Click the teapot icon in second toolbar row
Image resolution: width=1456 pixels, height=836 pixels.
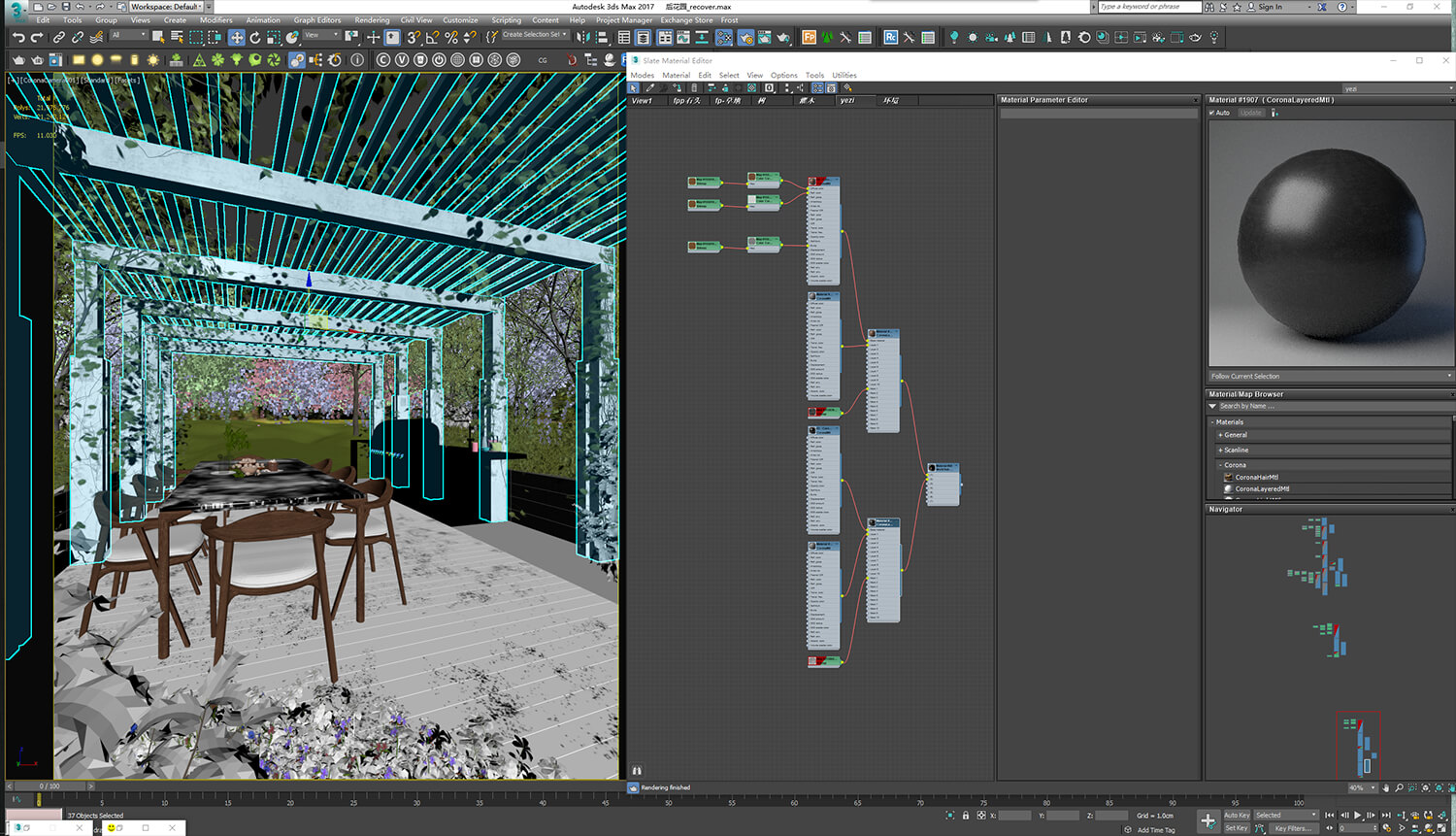point(18,60)
